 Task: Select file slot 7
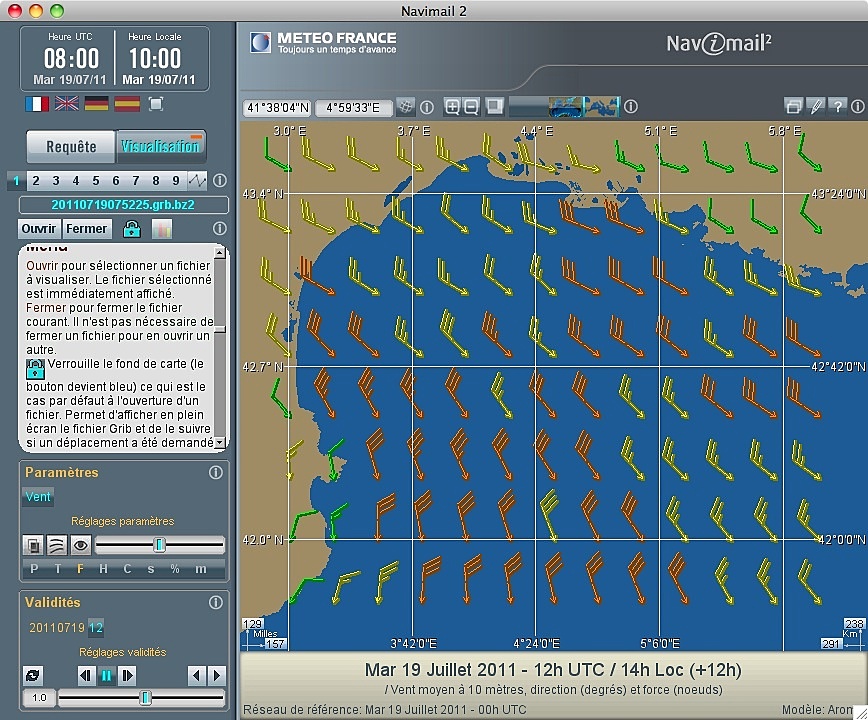click(136, 180)
